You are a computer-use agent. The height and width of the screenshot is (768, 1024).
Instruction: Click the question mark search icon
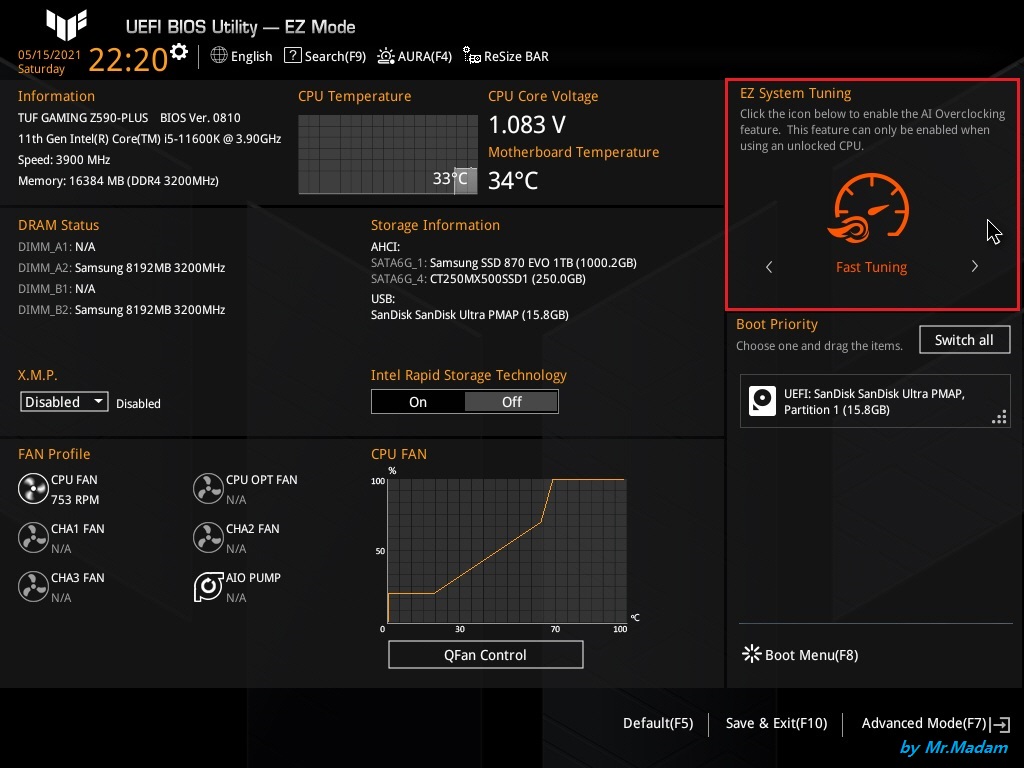(x=293, y=56)
